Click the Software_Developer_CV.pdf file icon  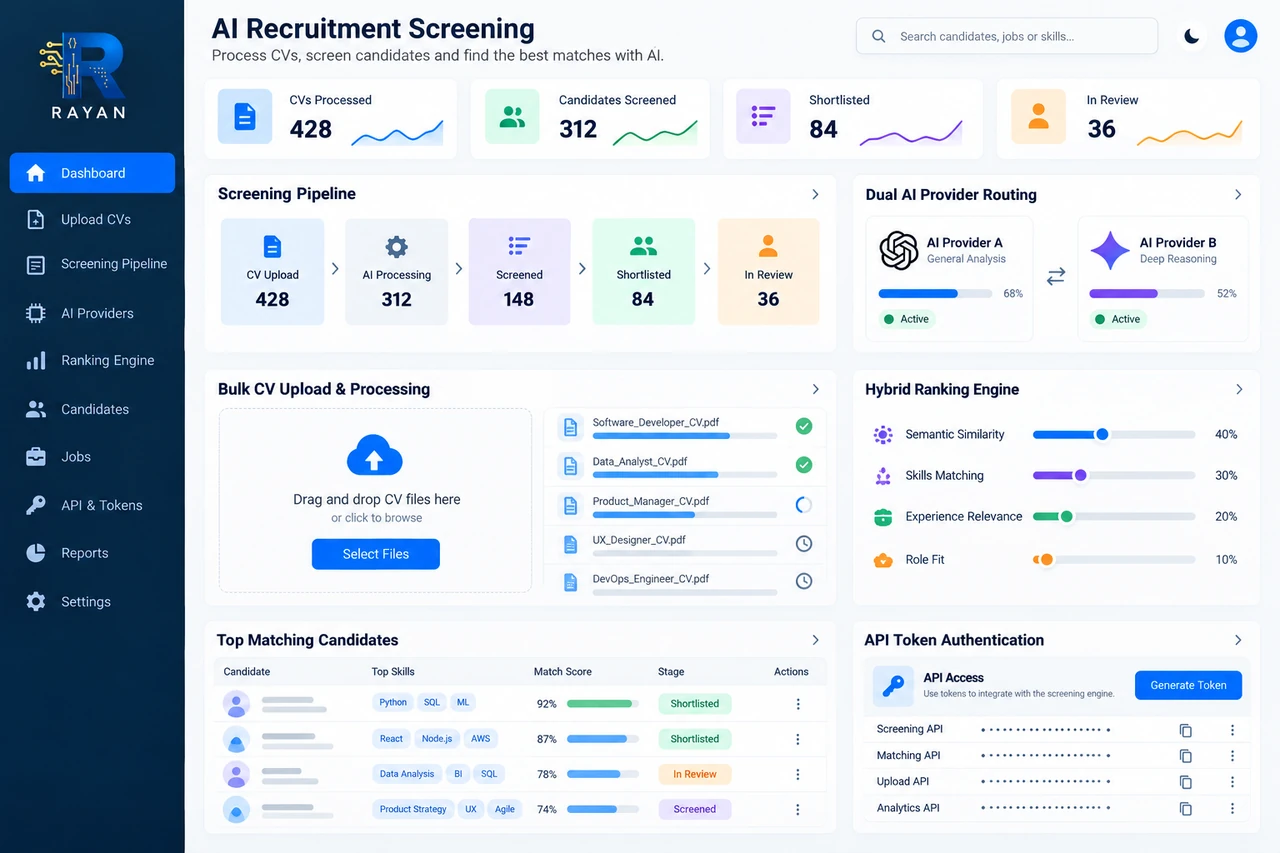570,428
